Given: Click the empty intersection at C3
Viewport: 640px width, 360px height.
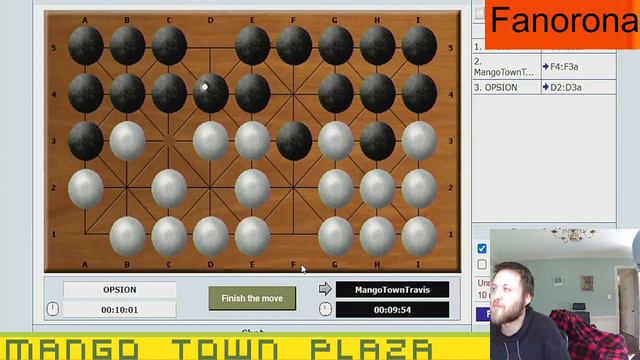Looking at the screenshot, I should (x=169, y=141).
